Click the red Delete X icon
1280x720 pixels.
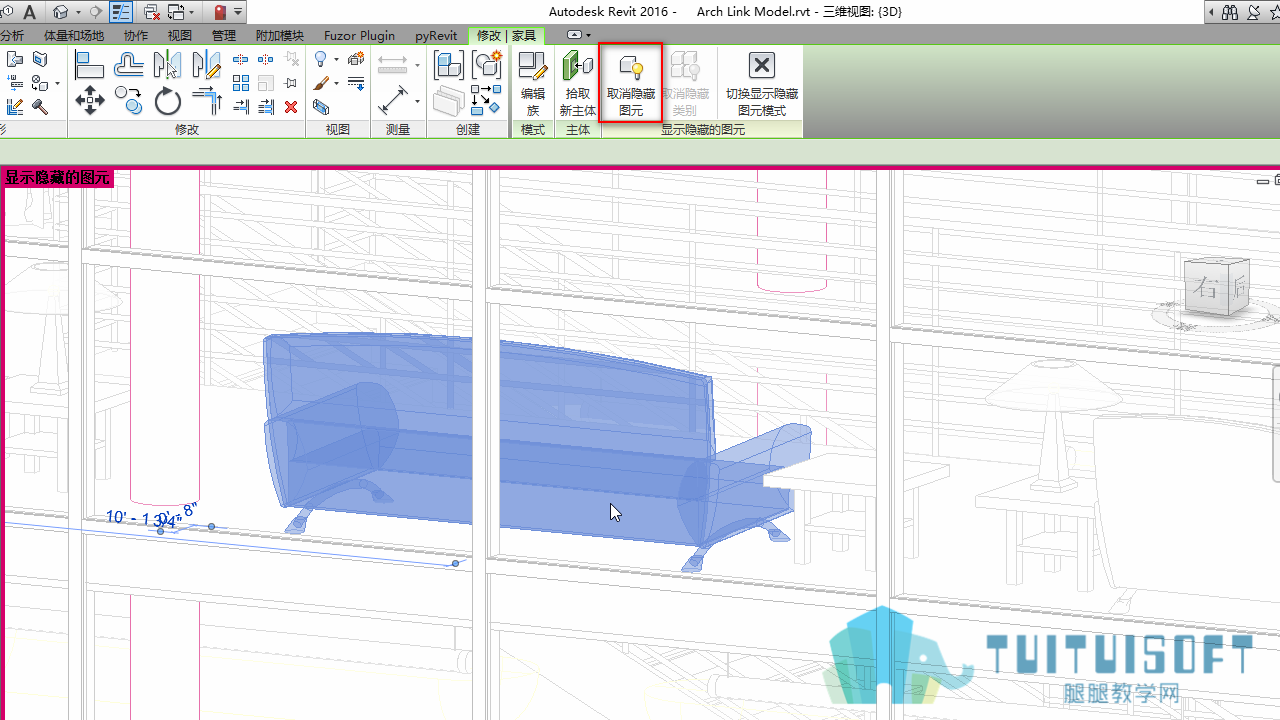(291, 107)
